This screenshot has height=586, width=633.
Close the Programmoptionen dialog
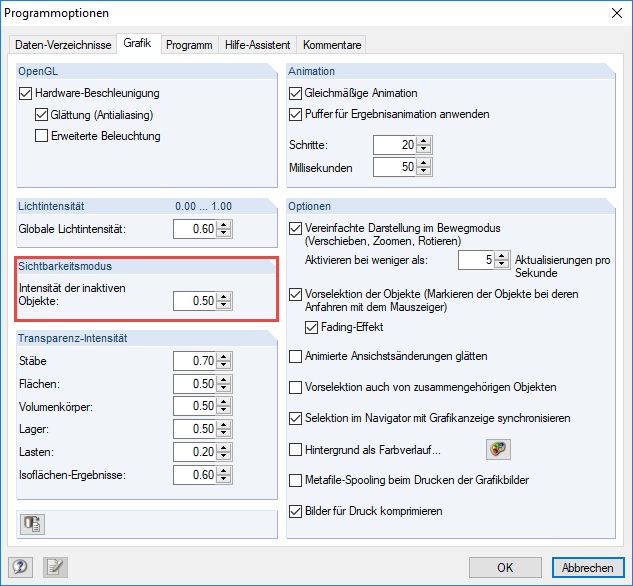coord(616,13)
